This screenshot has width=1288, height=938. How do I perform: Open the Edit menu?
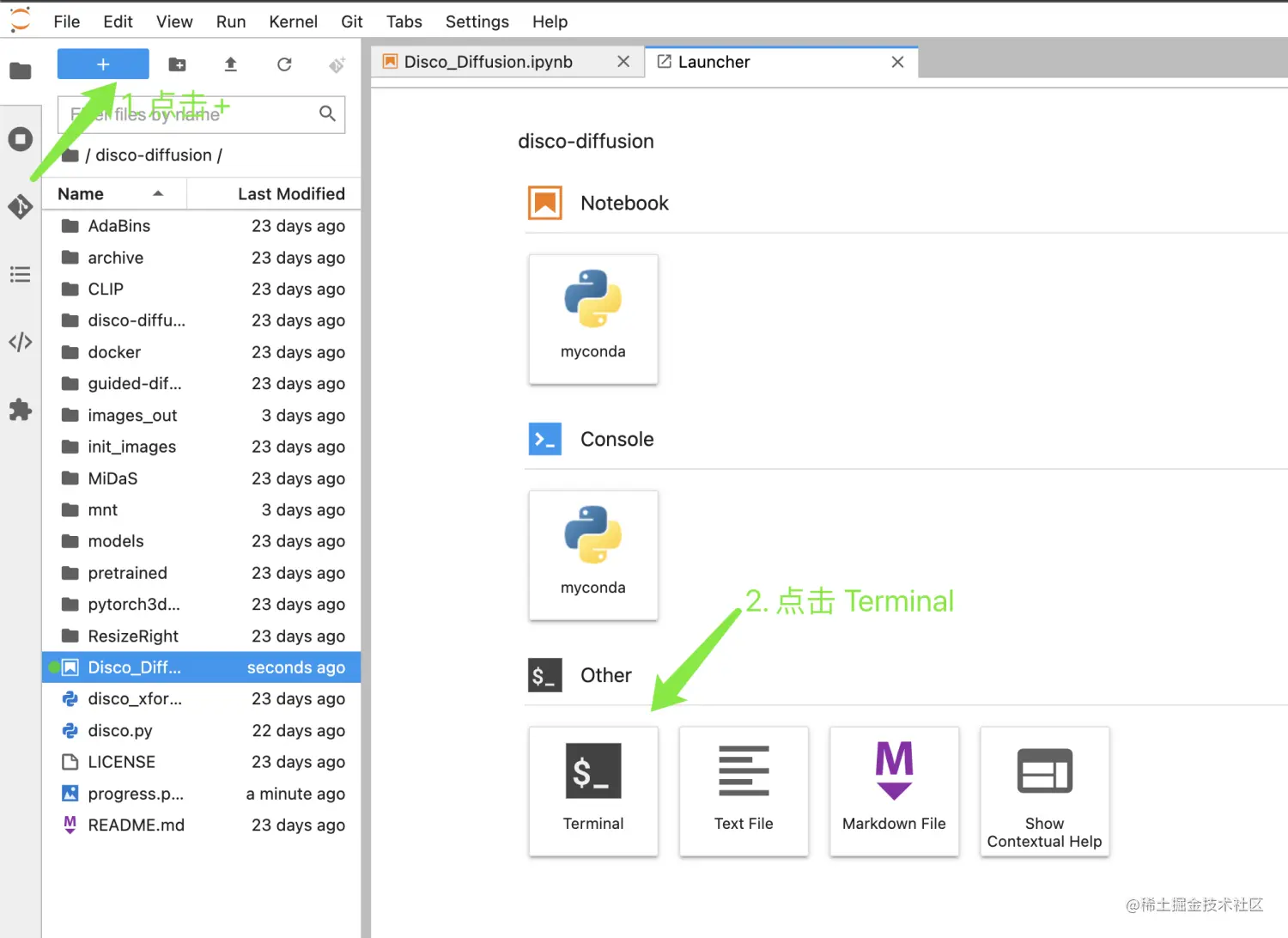click(x=118, y=21)
